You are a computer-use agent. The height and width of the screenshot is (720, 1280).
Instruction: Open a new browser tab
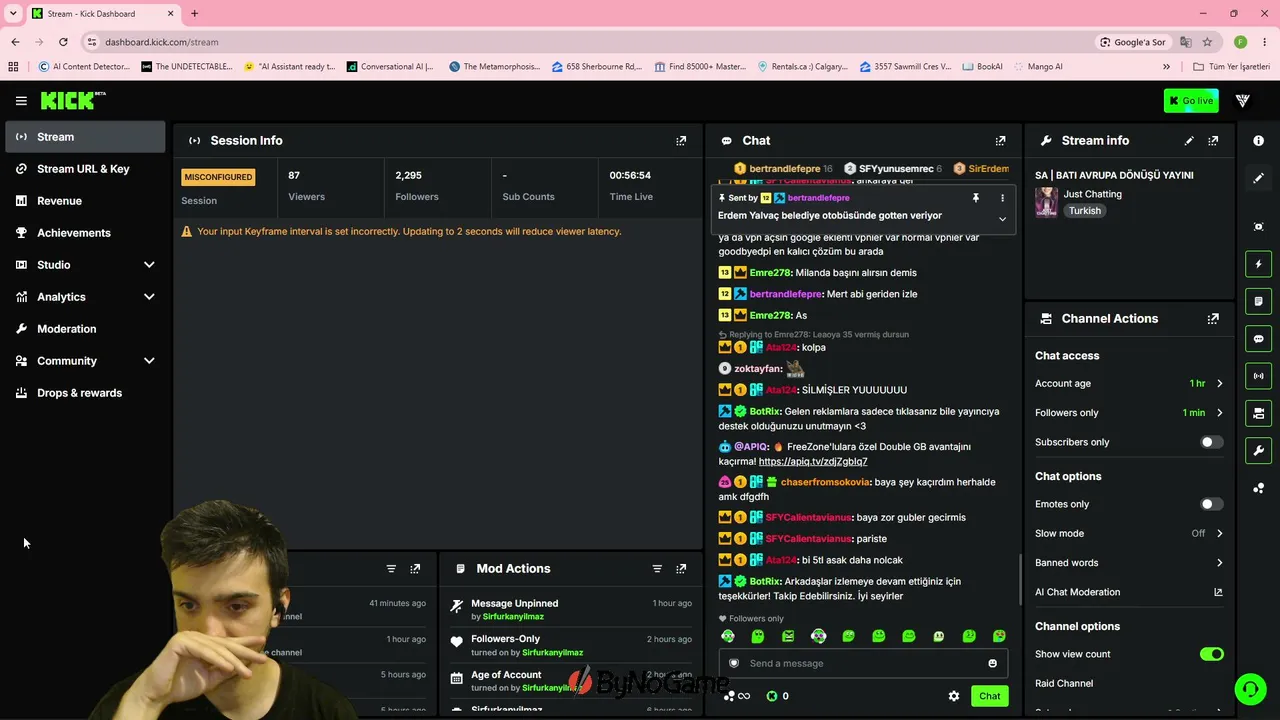click(194, 14)
